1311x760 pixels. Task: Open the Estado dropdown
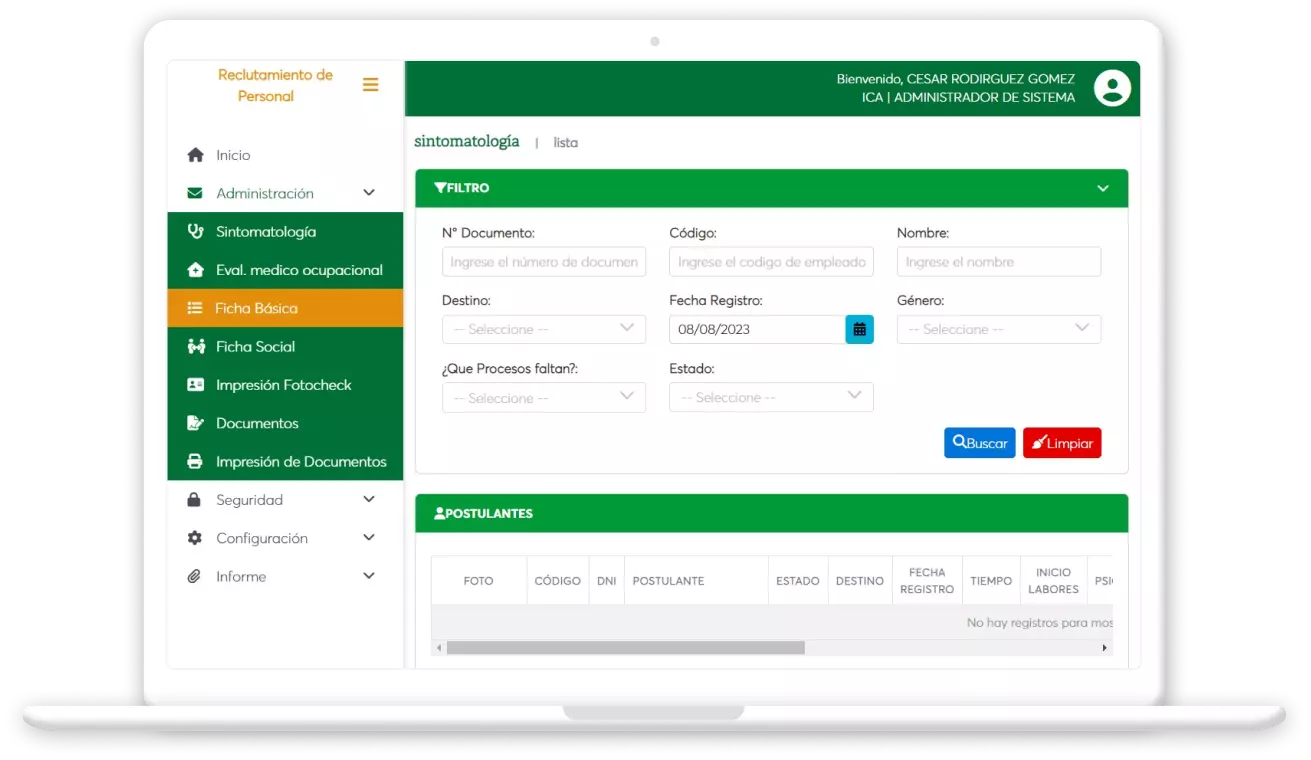(771, 397)
